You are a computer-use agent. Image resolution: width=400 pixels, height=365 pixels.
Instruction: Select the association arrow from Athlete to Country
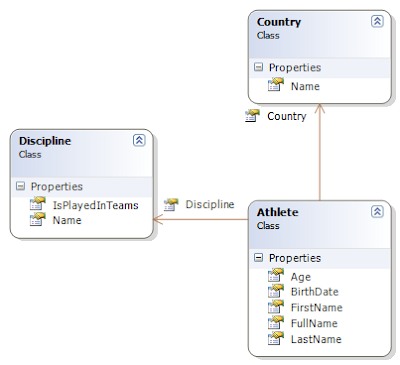point(320,153)
